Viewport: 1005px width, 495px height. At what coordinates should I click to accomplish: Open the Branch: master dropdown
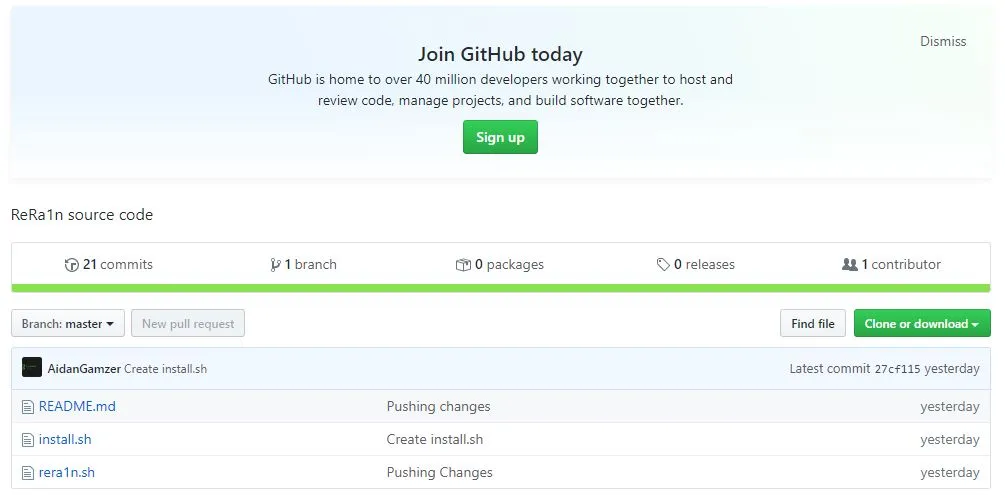pos(68,324)
